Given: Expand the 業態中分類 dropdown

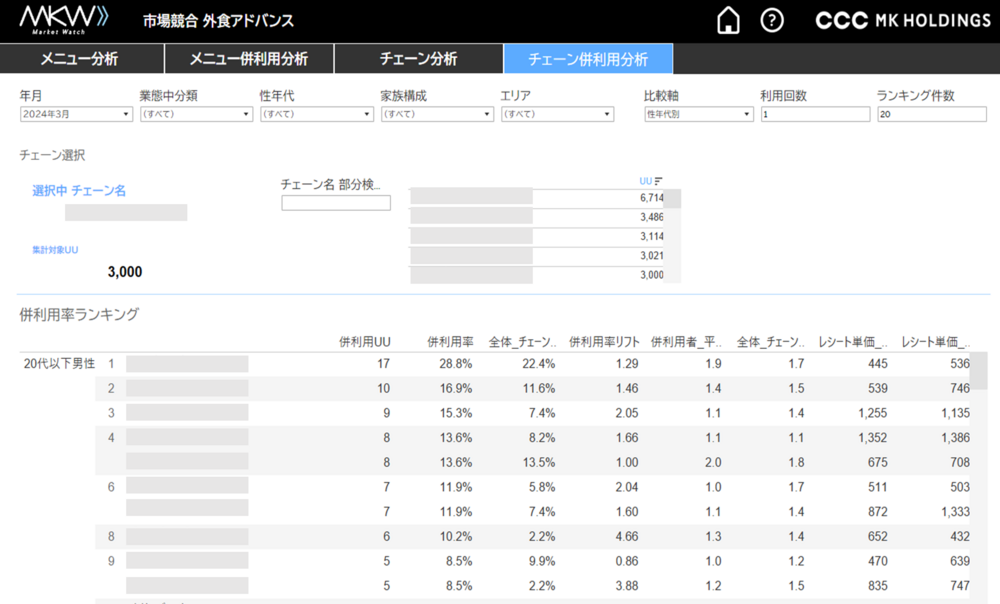Looking at the screenshot, I should tap(196, 115).
